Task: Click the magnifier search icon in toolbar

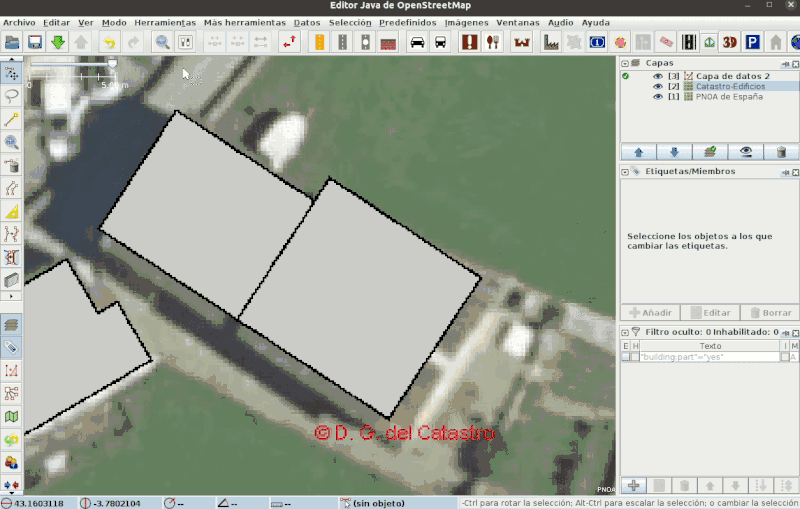Action: click(x=162, y=42)
